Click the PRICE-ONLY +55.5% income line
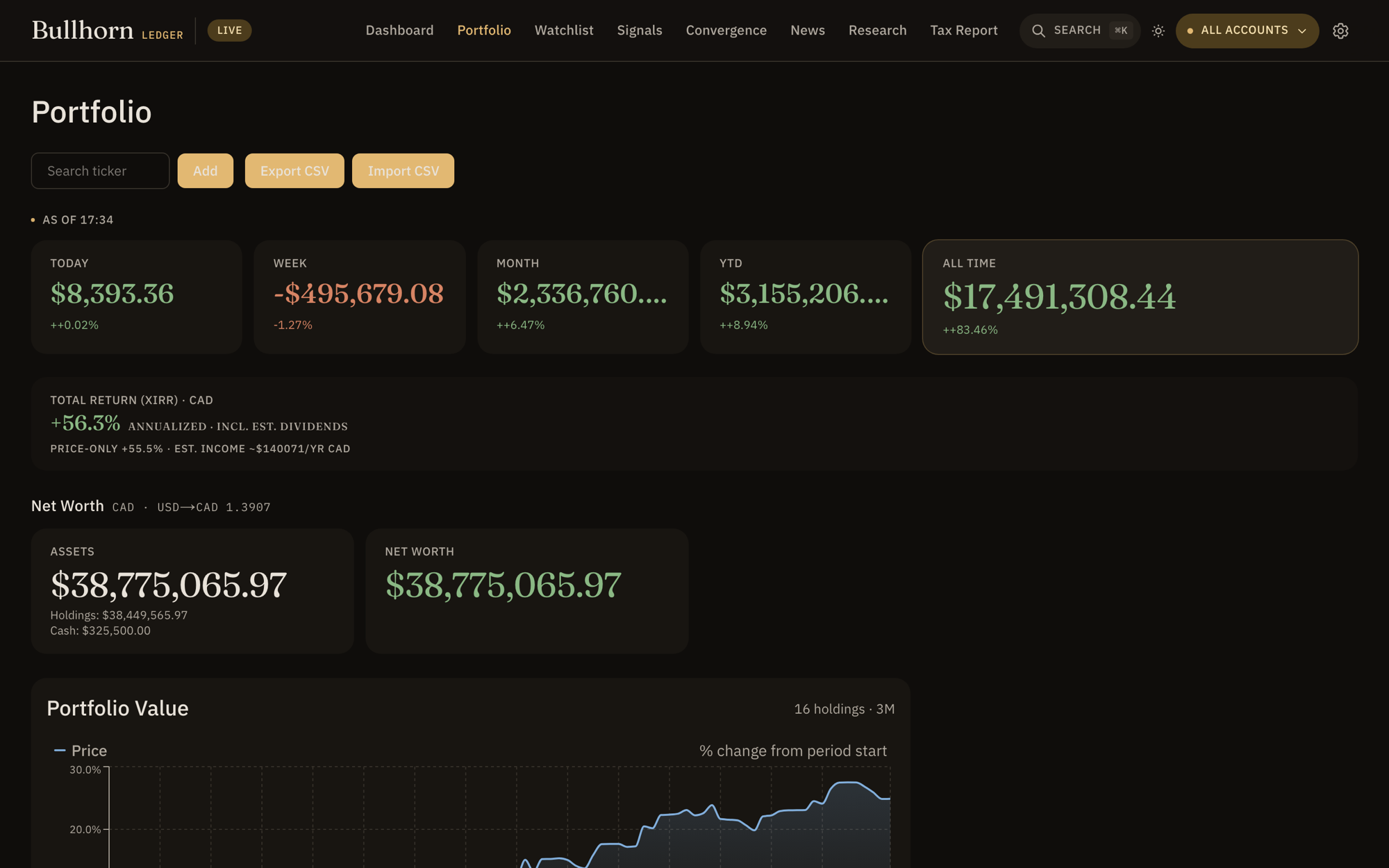The height and width of the screenshot is (868, 1389). [x=200, y=449]
